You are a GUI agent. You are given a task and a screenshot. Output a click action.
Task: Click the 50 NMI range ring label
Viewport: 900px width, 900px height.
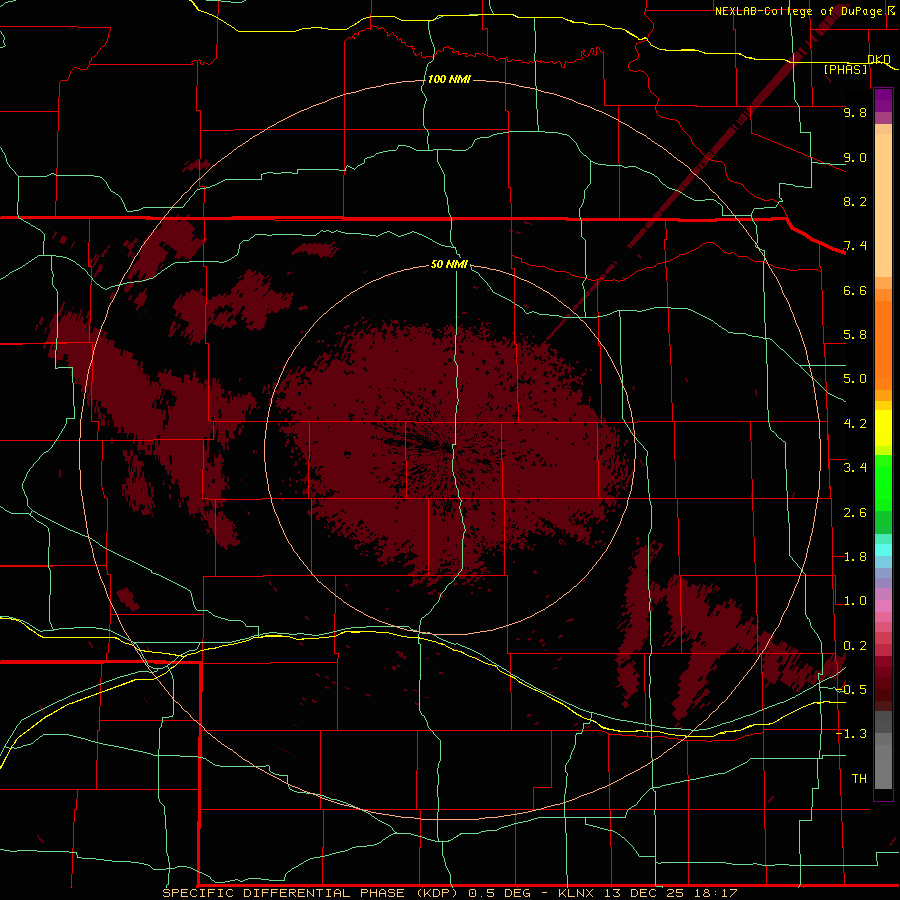point(449,264)
